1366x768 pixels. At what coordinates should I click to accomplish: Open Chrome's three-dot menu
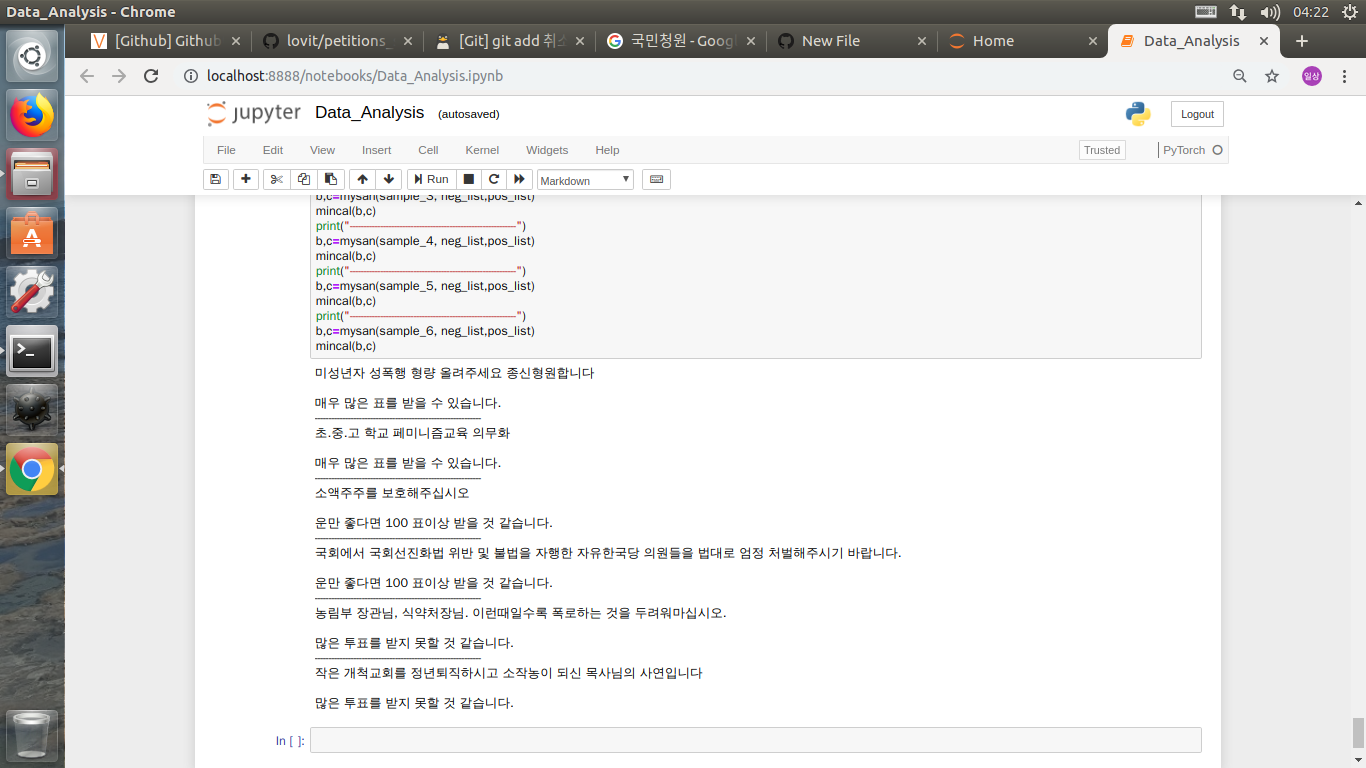pyautogui.click(x=1343, y=76)
